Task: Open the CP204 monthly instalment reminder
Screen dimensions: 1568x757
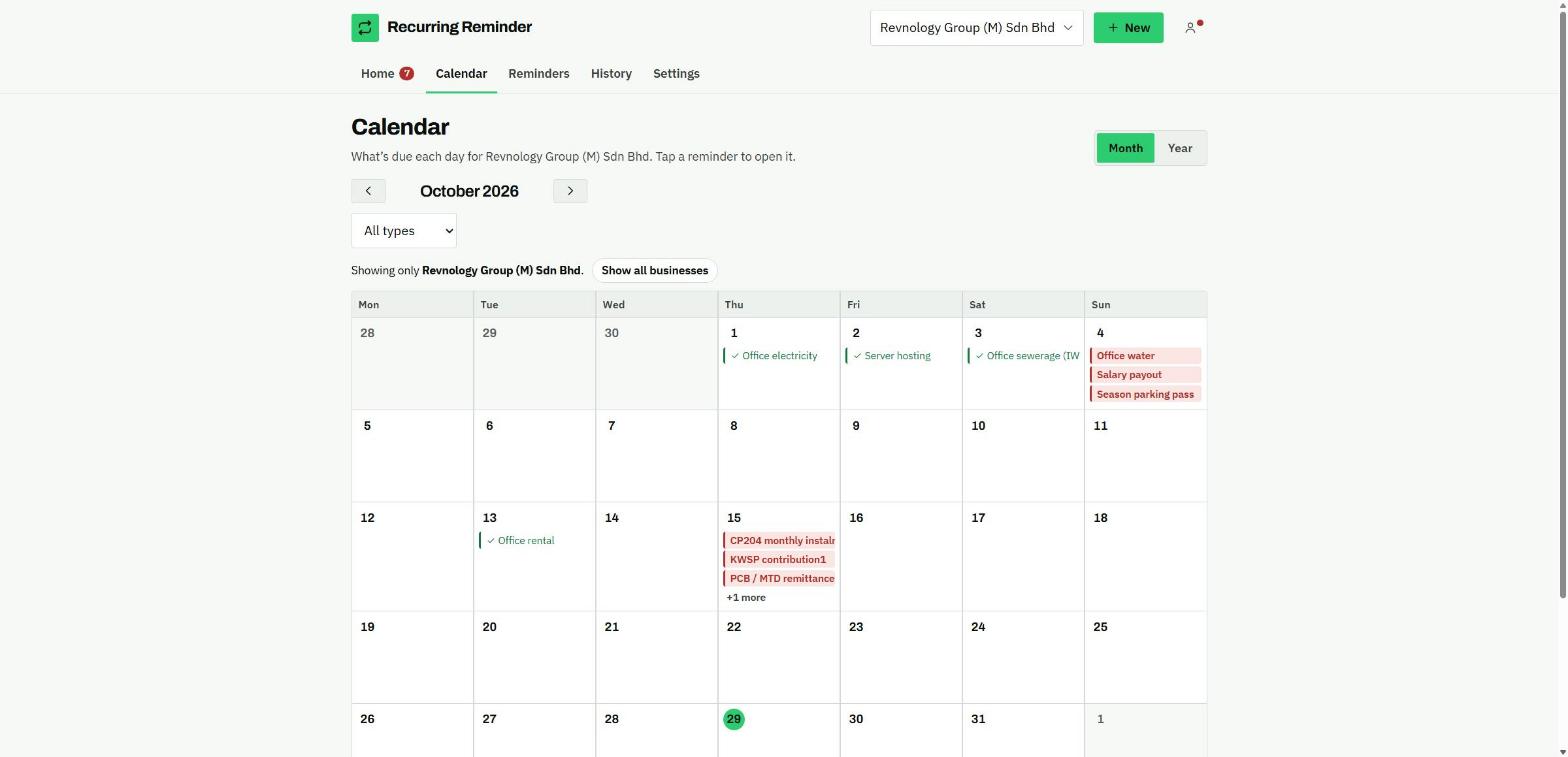Action: pyautogui.click(x=779, y=541)
